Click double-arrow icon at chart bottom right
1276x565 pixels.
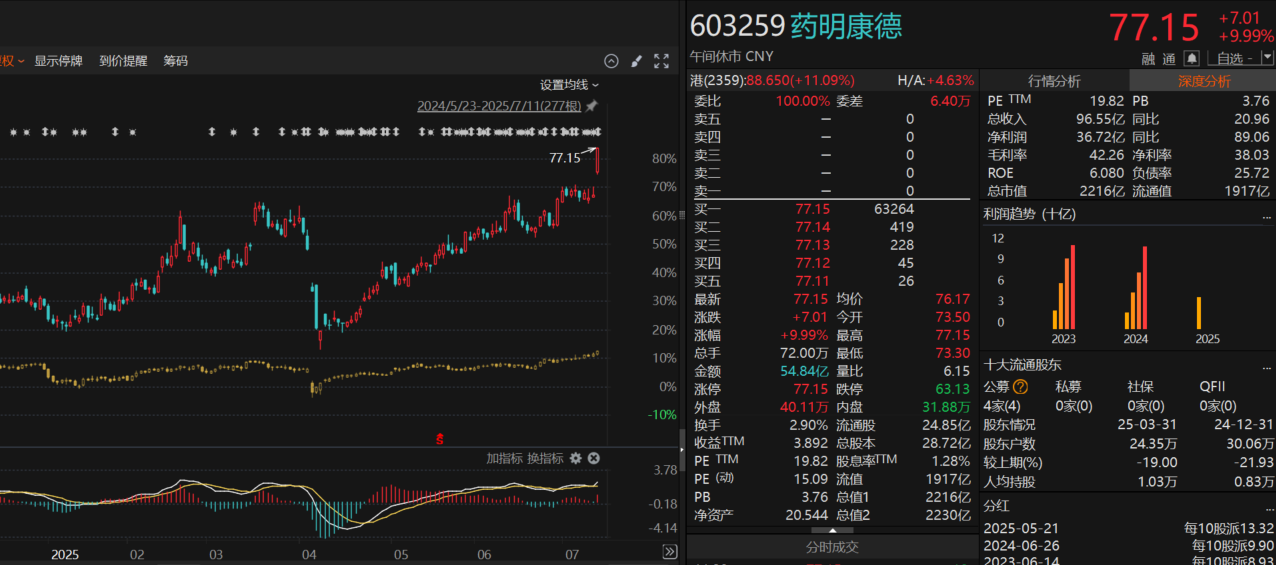(x=670, y=552)
